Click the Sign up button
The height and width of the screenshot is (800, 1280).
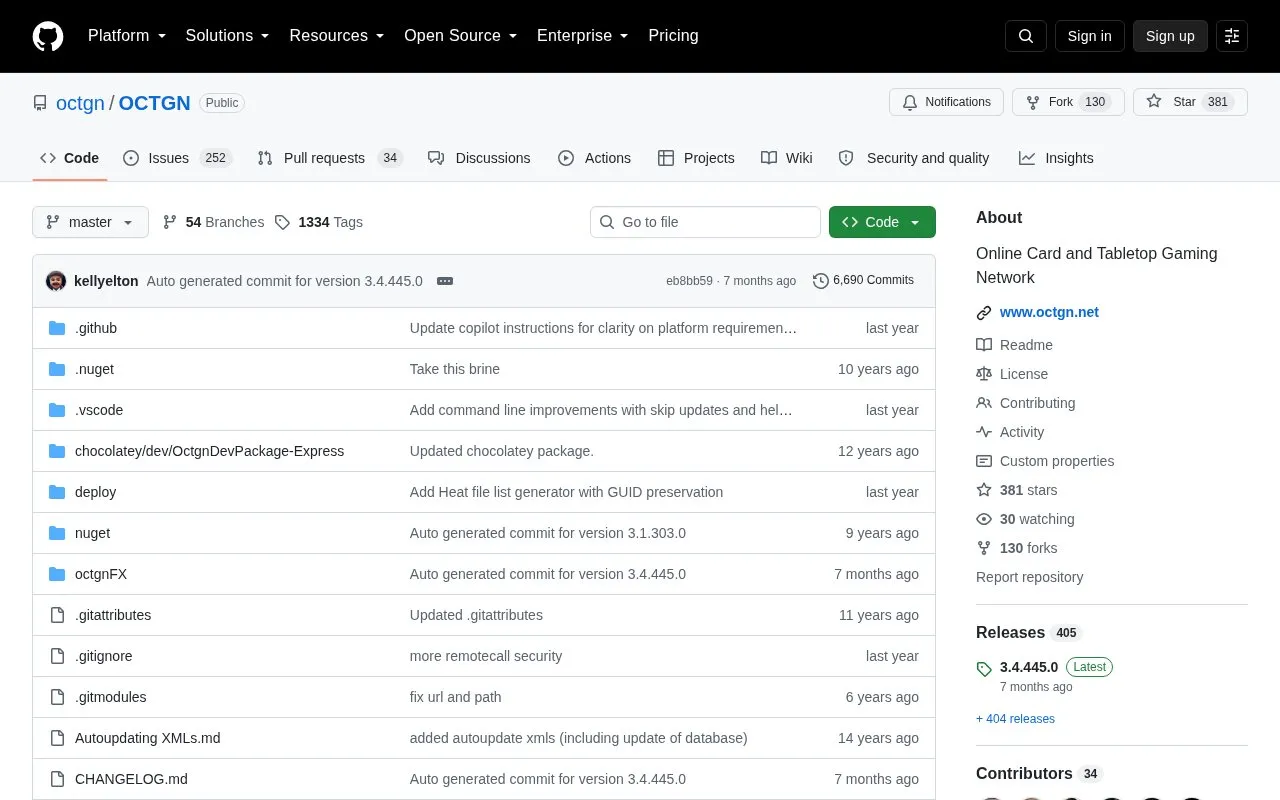point(1170,36)
